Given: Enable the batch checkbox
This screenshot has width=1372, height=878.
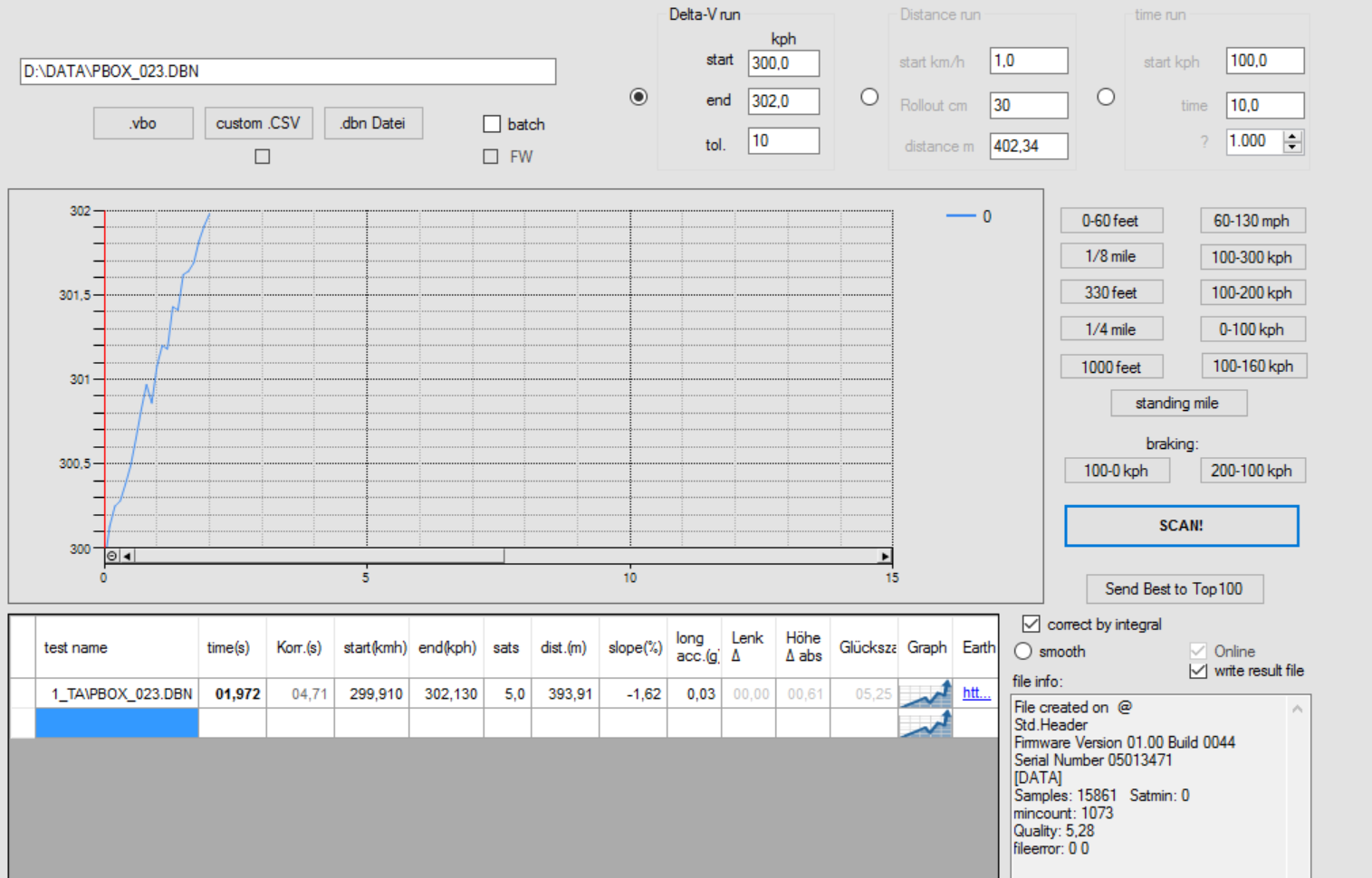Looking at the screenshot, I should pos(492,124).
